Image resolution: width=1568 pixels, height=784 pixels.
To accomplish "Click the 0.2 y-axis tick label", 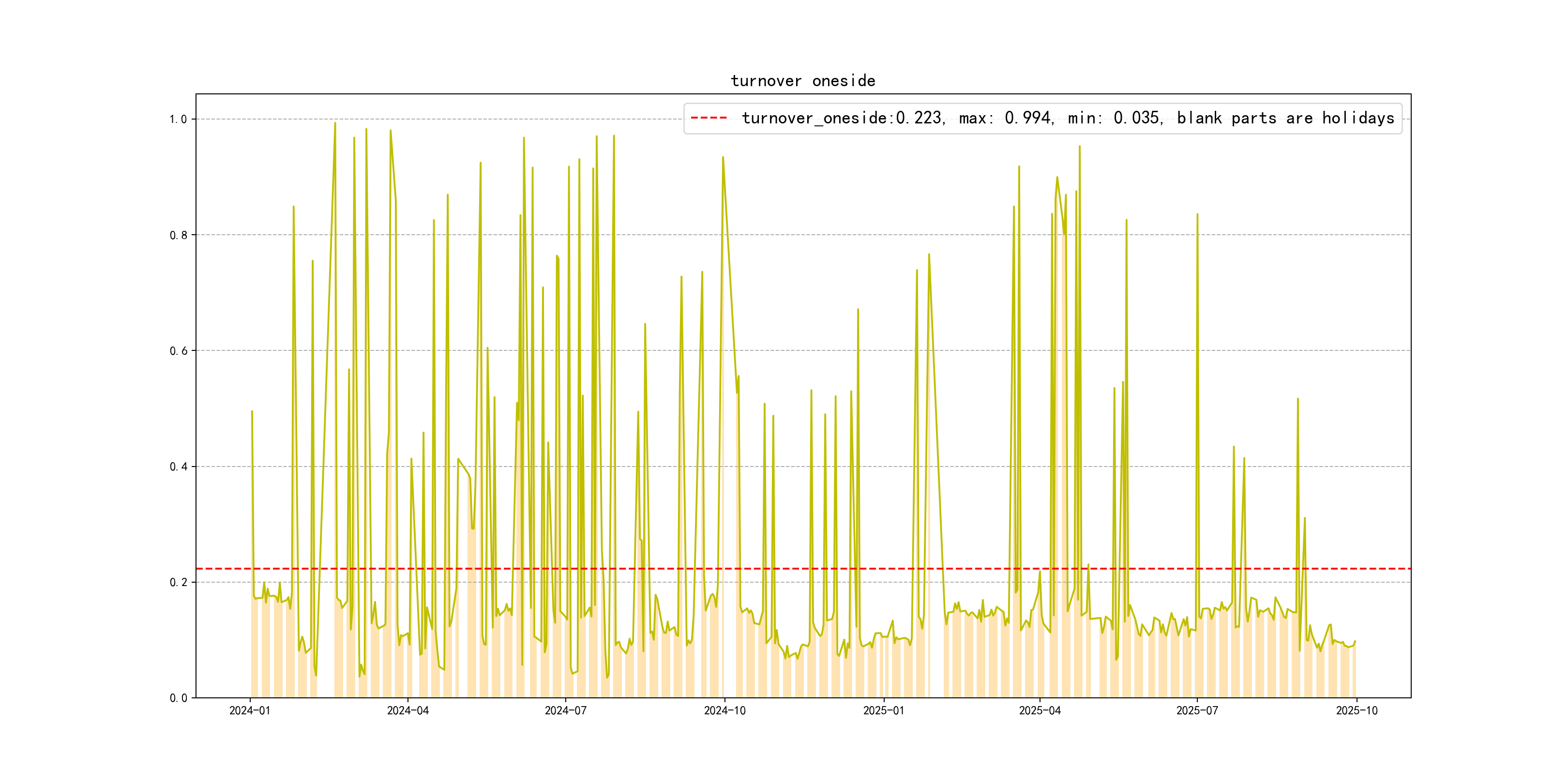I will [x=178, y=583].
